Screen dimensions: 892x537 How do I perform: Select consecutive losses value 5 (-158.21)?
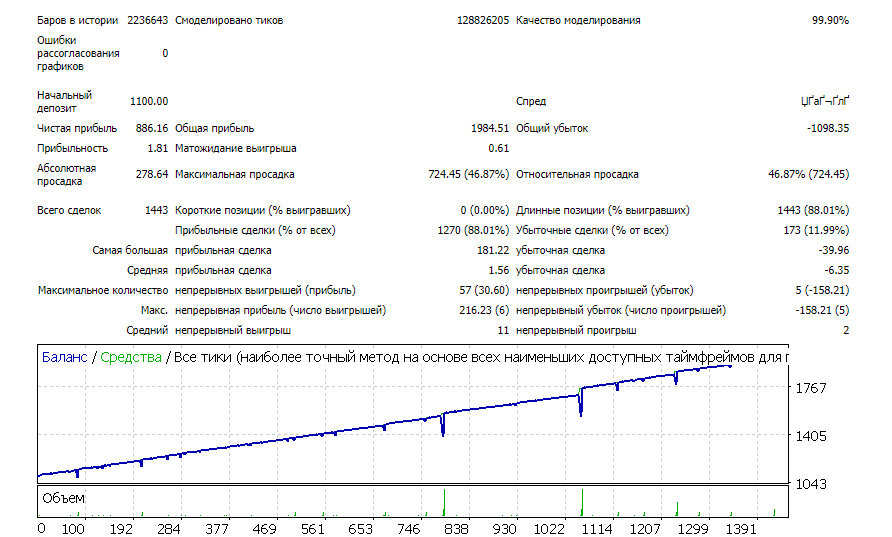tap(822, 291)
